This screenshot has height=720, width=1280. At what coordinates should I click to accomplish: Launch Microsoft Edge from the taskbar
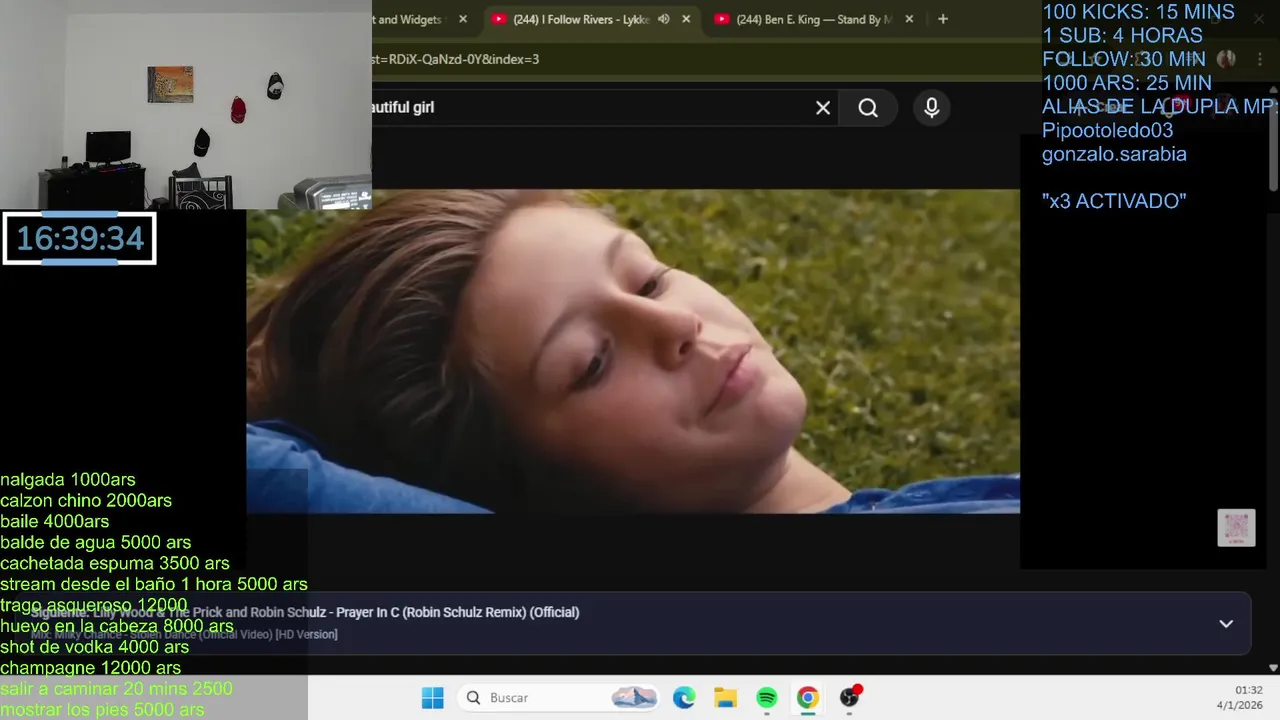[684, 698]
